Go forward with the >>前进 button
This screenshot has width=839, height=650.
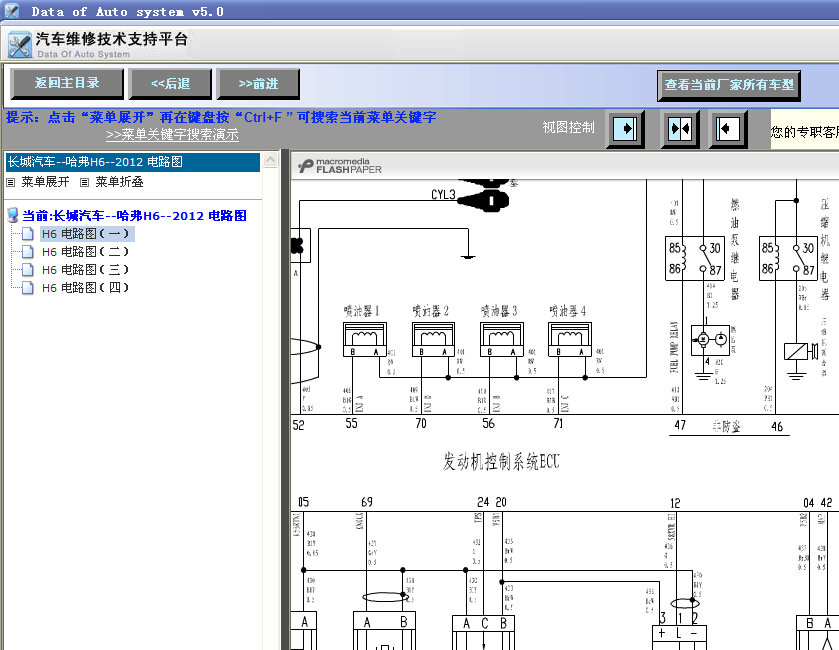(x=258, y=84)
